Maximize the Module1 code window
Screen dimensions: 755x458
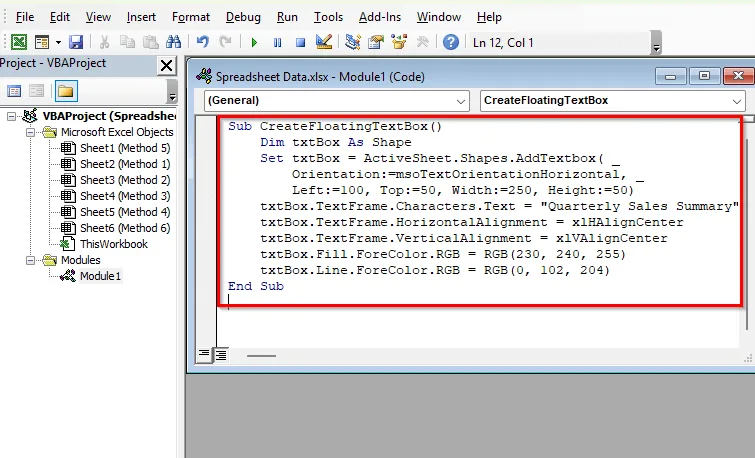pos(704,76)
